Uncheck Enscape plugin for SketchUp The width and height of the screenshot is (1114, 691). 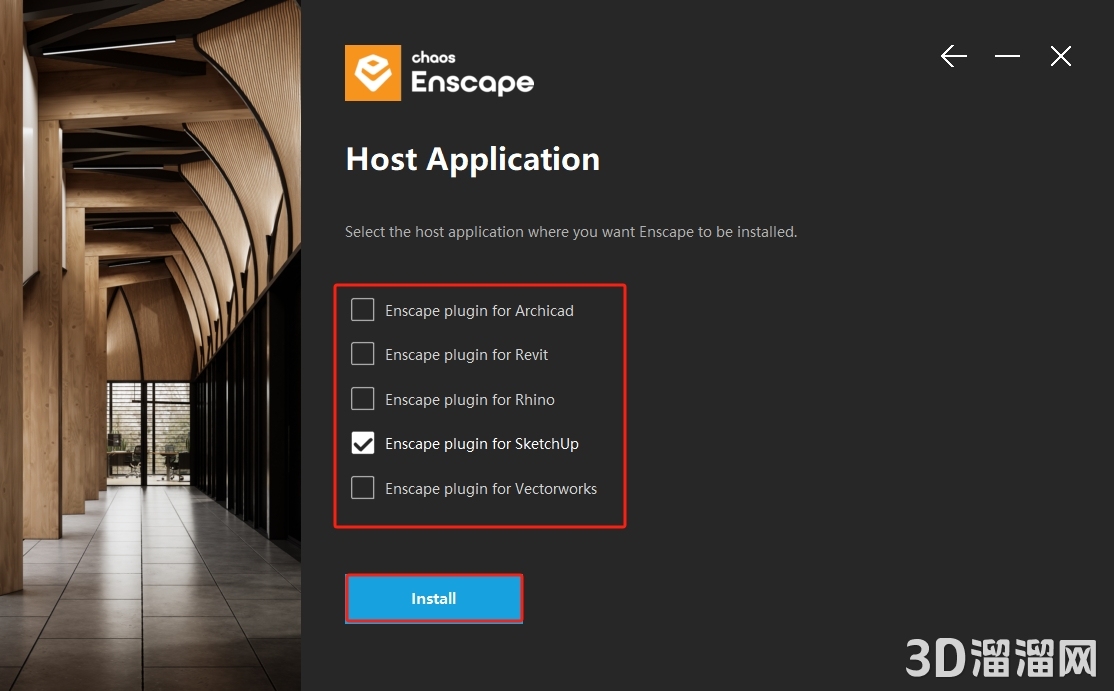click(362, 443)
